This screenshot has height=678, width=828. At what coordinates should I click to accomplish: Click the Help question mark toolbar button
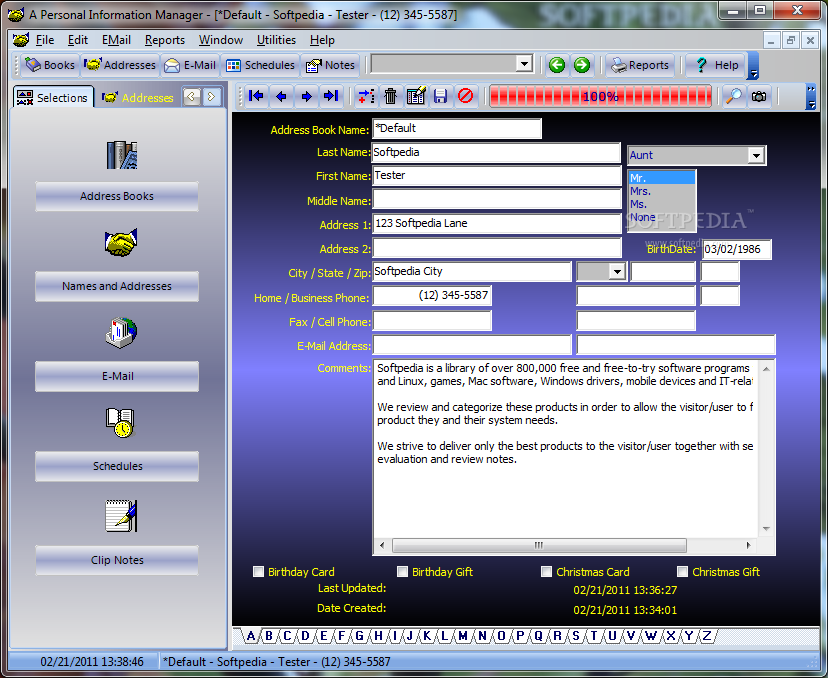(716, 65)
